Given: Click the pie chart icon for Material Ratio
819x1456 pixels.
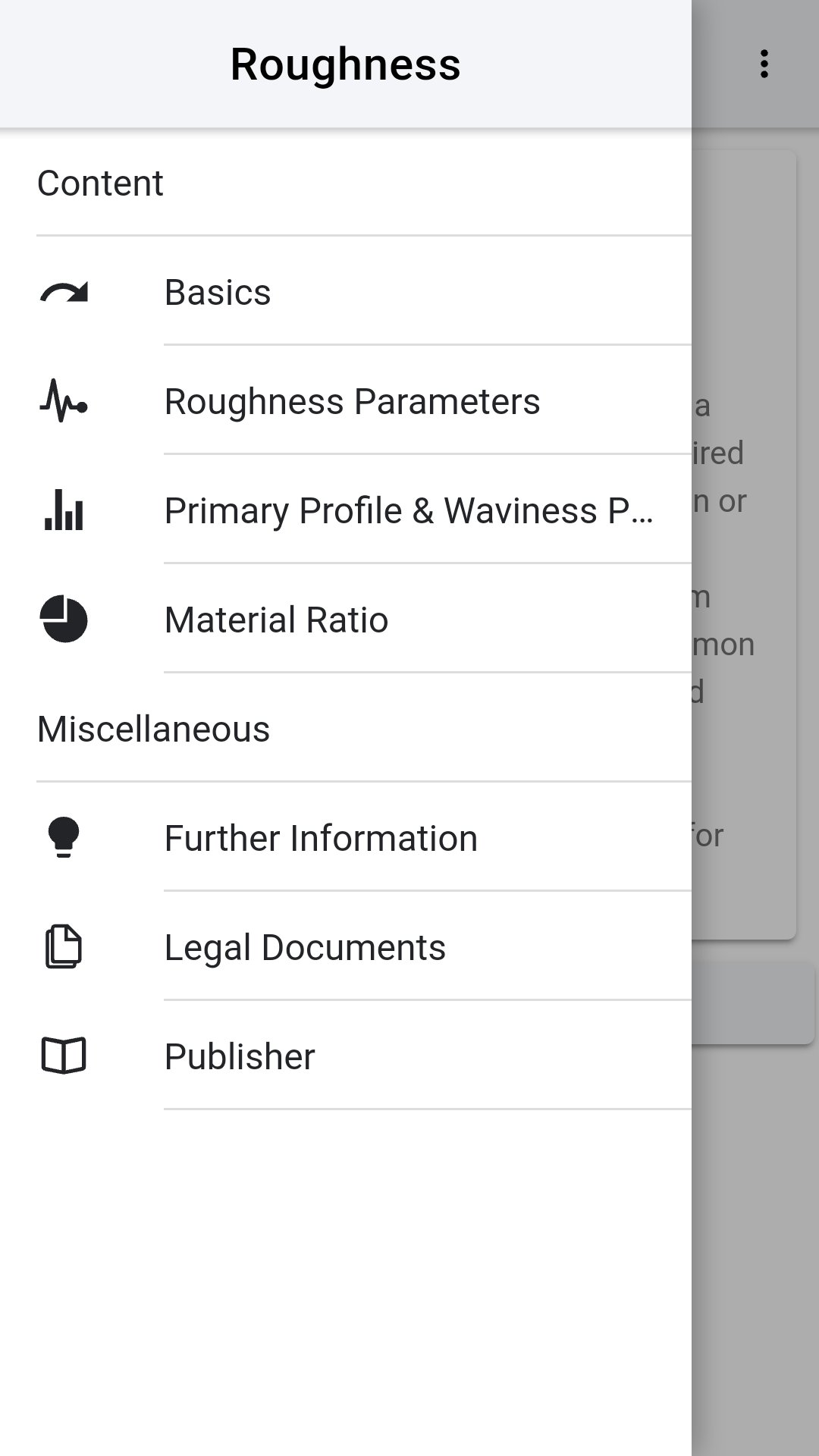Looking at the screenshot, I should [x=64, y=620].
